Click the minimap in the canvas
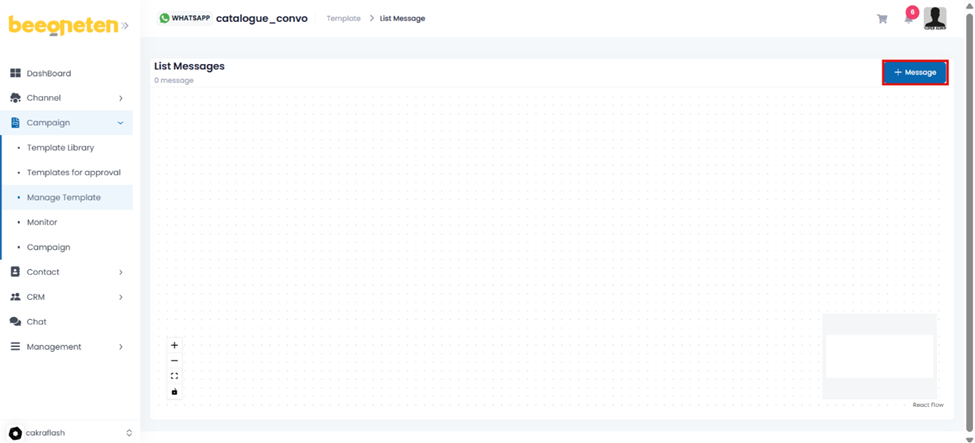The height and width of the screenshot is (443, 975). 879,356
